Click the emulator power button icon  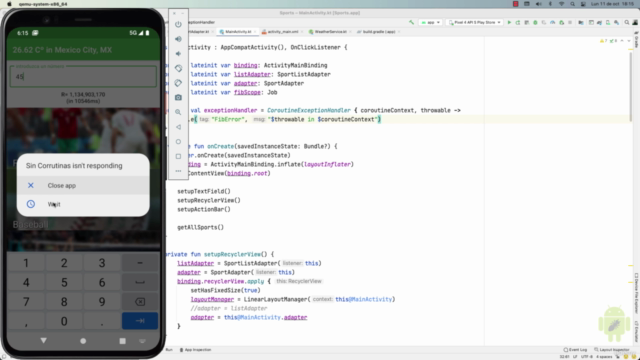[x=178, y=24]
